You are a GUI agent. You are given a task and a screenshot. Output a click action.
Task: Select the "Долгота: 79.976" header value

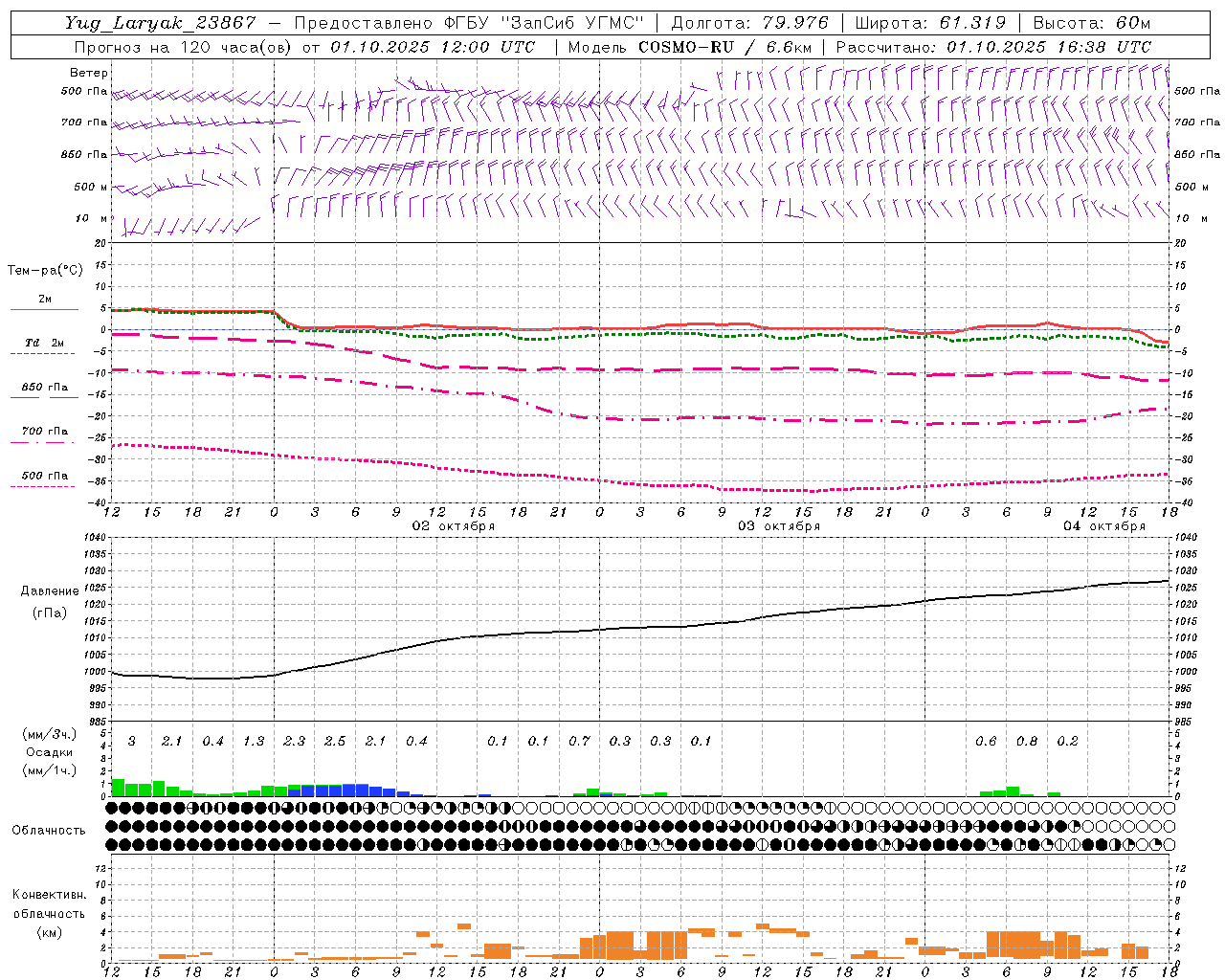tap(750, 23)
